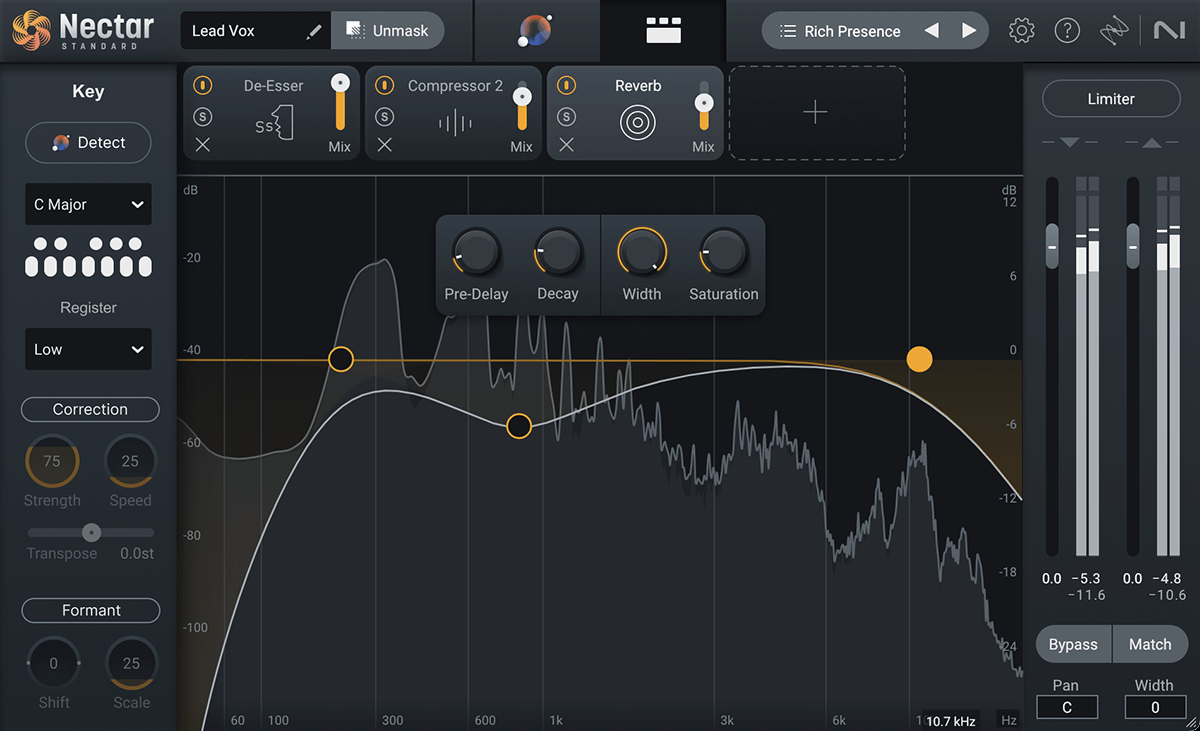Toggle the De-Esser power button
This screenshot has height=731, width=1200.
(203, 86)
